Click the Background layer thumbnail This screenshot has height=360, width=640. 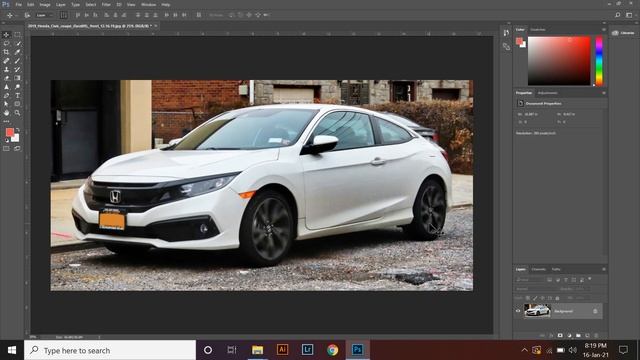(x=537, y=311)
